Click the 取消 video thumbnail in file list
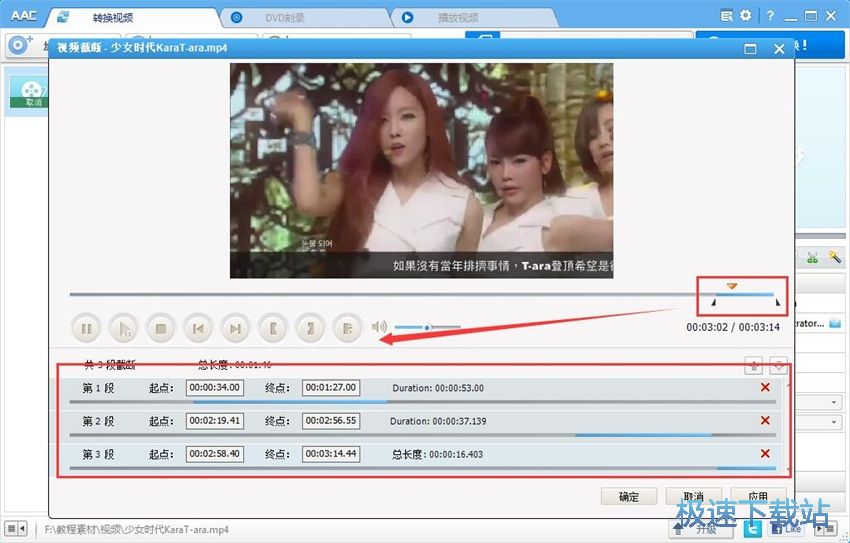The image size is (850, 543). pos(30,92)
